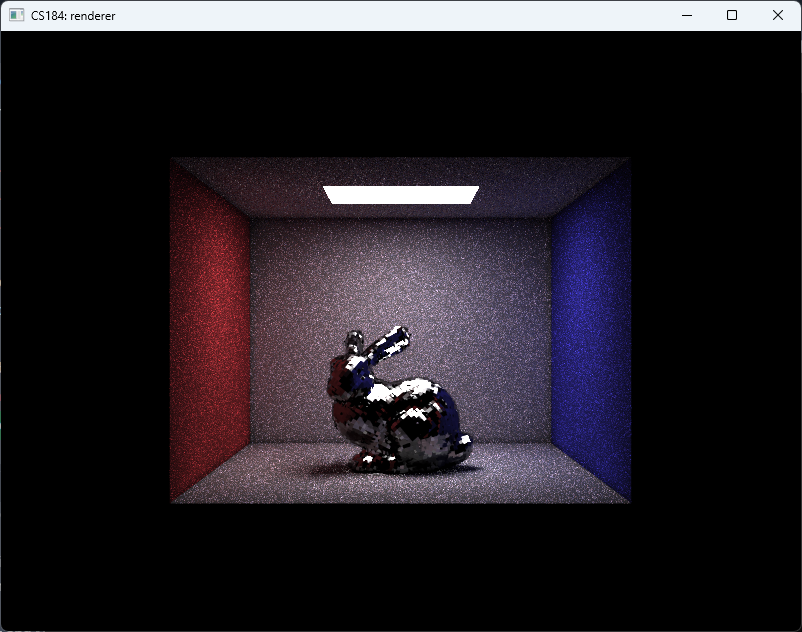The image size is (802, 632).
Task: Close the CS184 renderer window
Action: [x=778, y=15]
